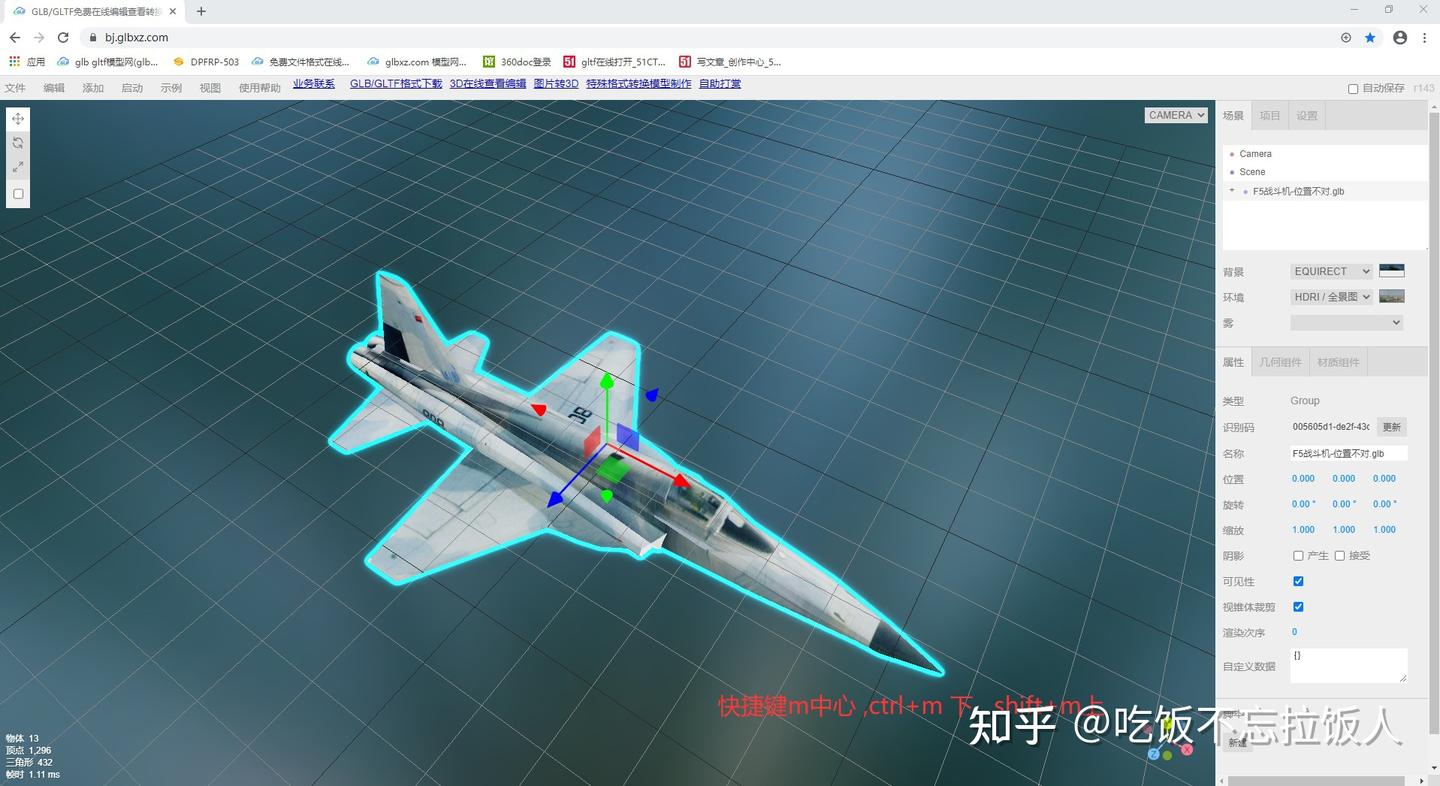
Task: Click the 自定义数据 user data textarea
Action: [1349, 665]
